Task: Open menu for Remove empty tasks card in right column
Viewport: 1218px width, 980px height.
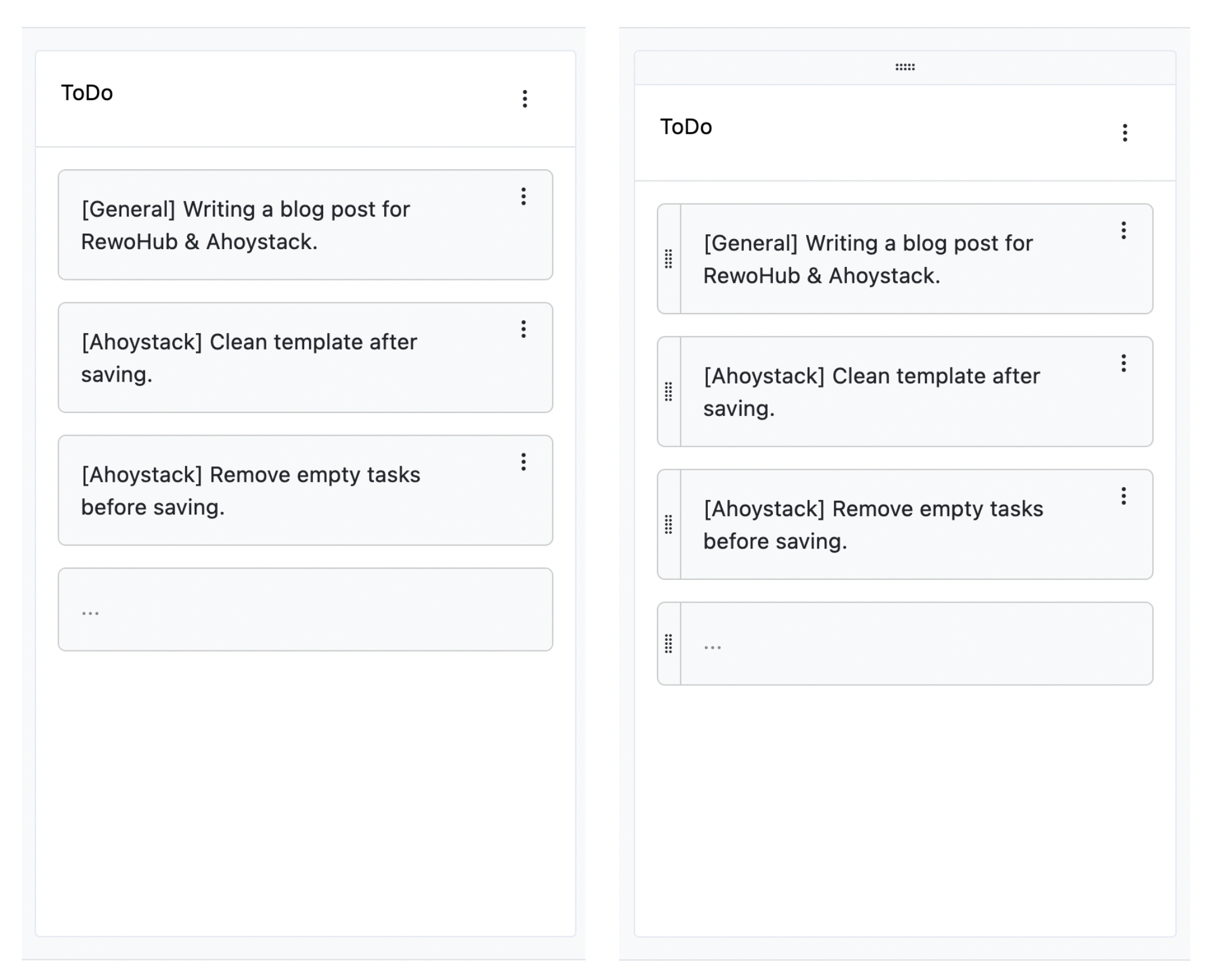Action: 1123,497
